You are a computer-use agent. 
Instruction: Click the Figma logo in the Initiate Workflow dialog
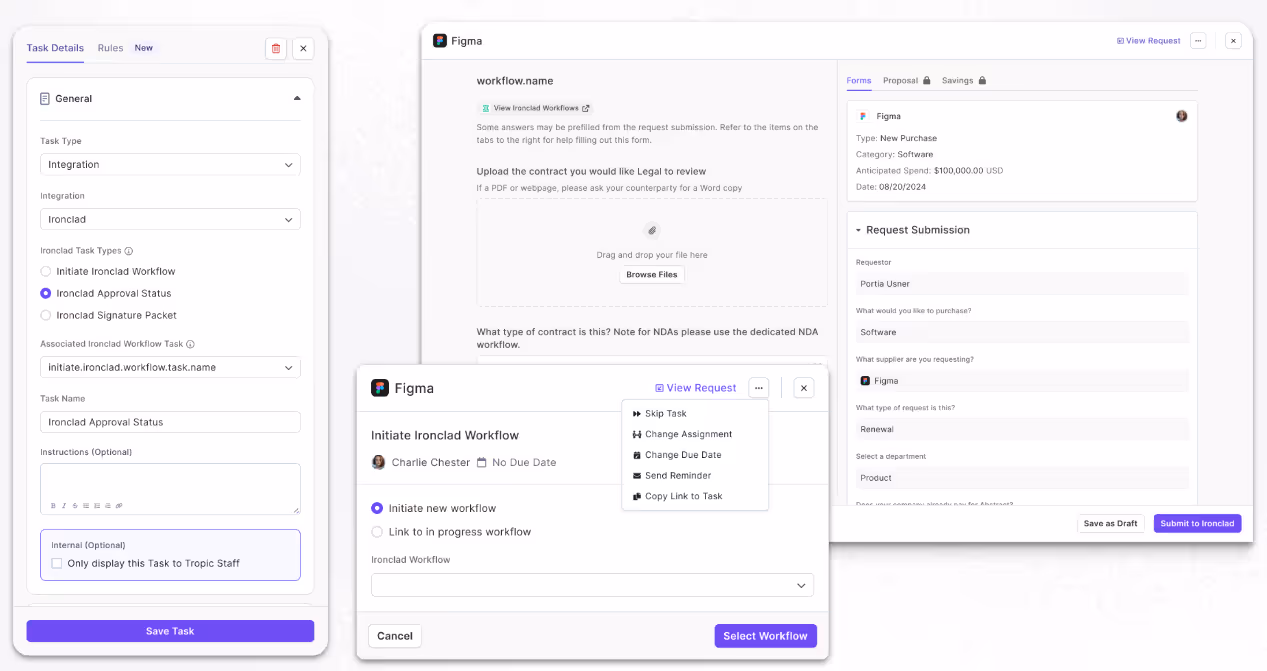click(x=380, y=388)
